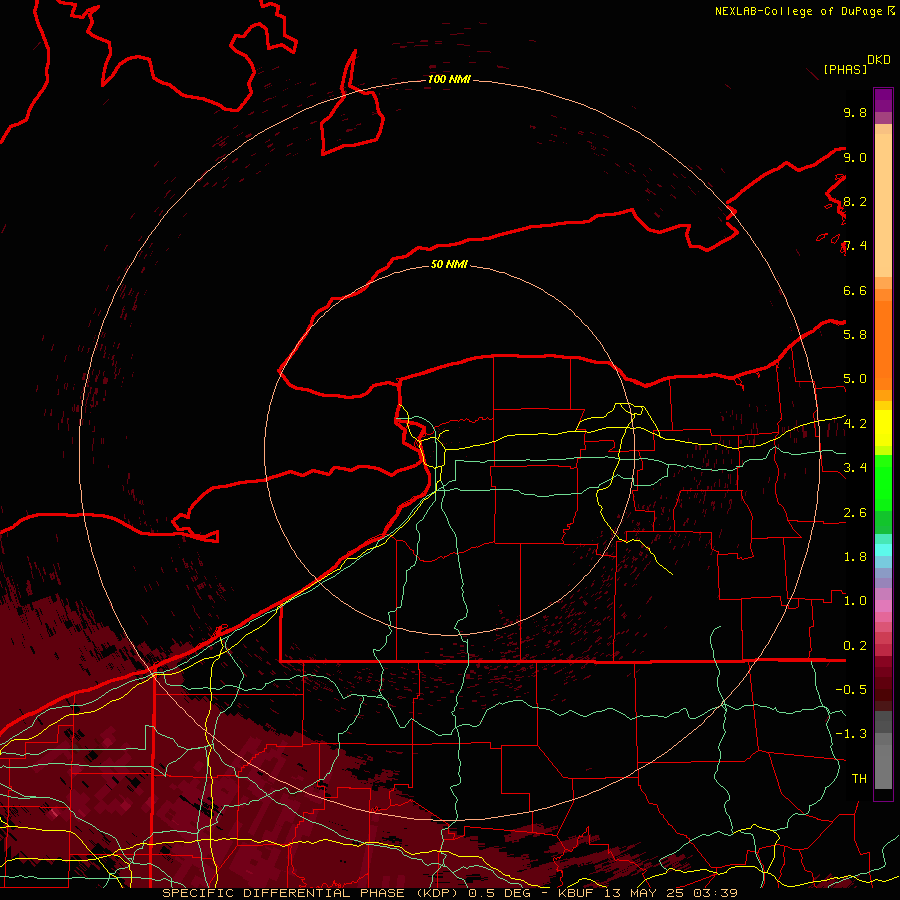Click the 0.2 scale value
900x900 pixels.
coord(855,646)
